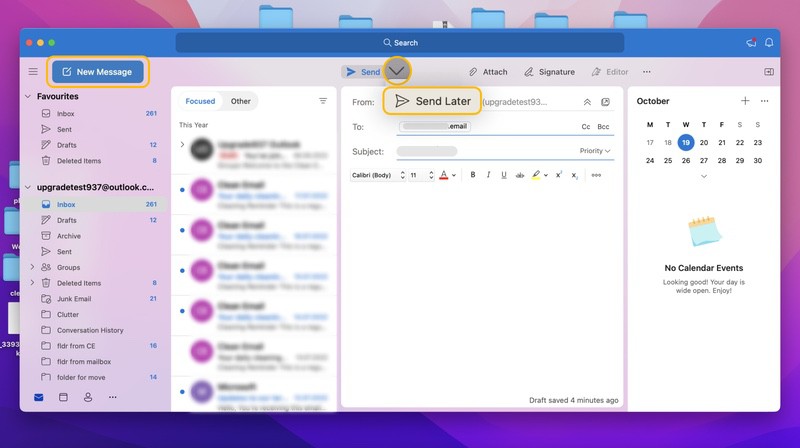Image resolution: width=800 pixels, height=448 pixels.
Task: Add new calendar event with plus icon
Action: click(745, 101)
